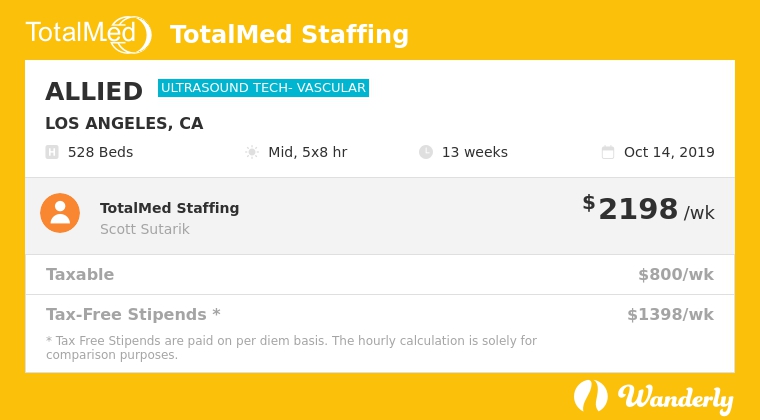Click the Oct 14, 2019 start date
Viewport: 760px width, 420px height.
(669, 152)
